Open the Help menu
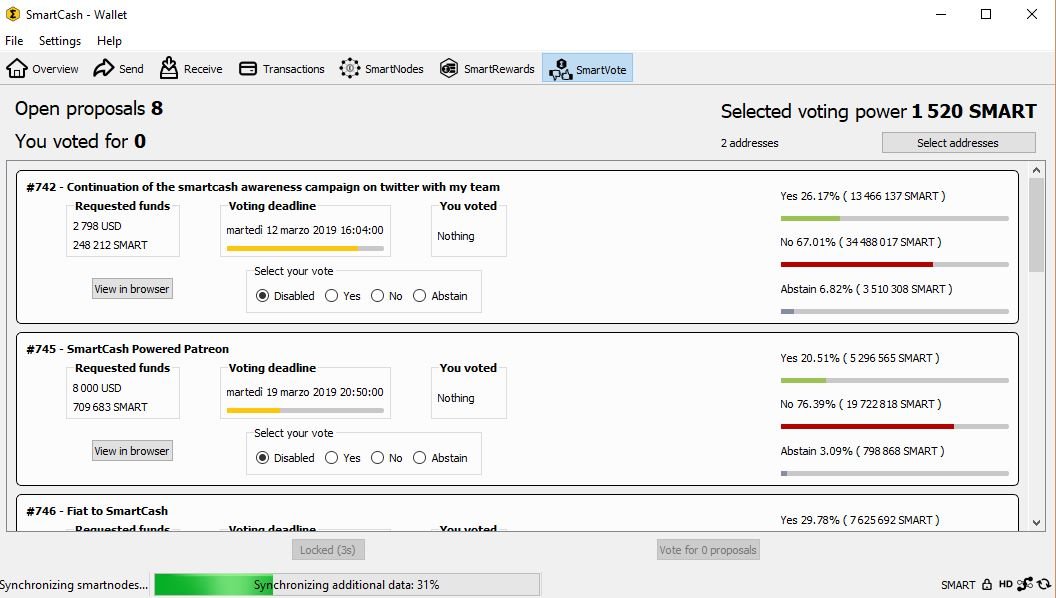1056x598 pixels. click(x=109, y=41)
